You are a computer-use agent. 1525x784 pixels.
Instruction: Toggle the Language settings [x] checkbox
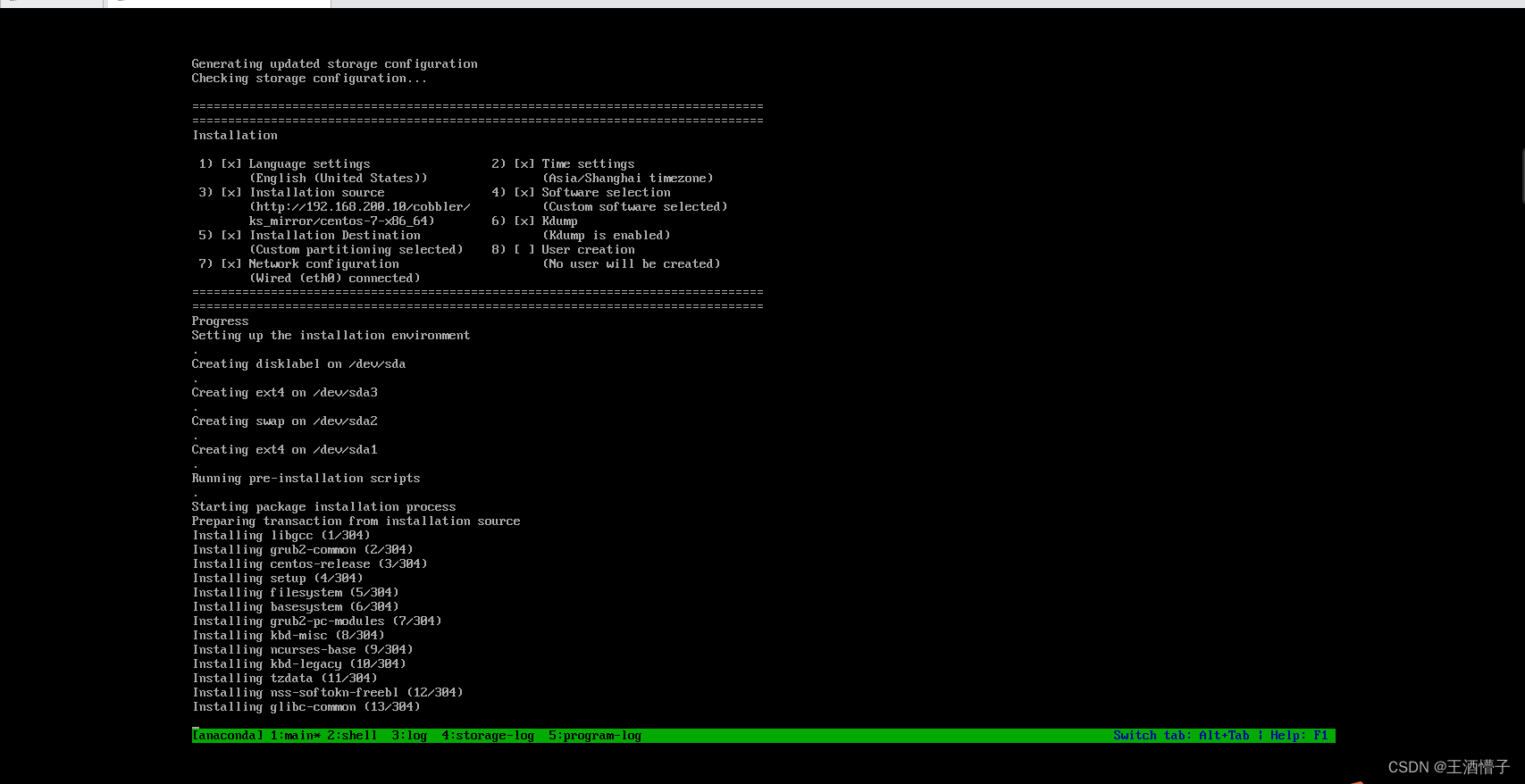[231, 164]
